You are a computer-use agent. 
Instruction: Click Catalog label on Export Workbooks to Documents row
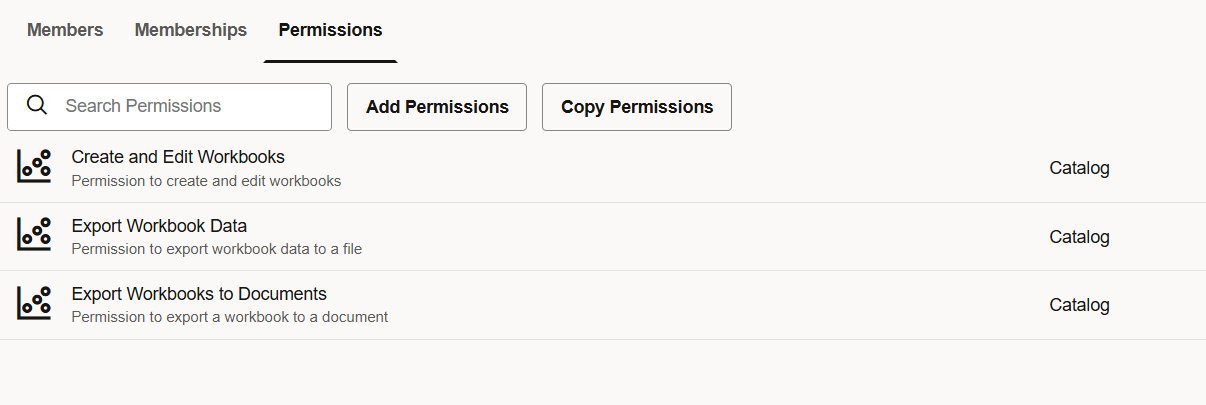point(1079,305)
